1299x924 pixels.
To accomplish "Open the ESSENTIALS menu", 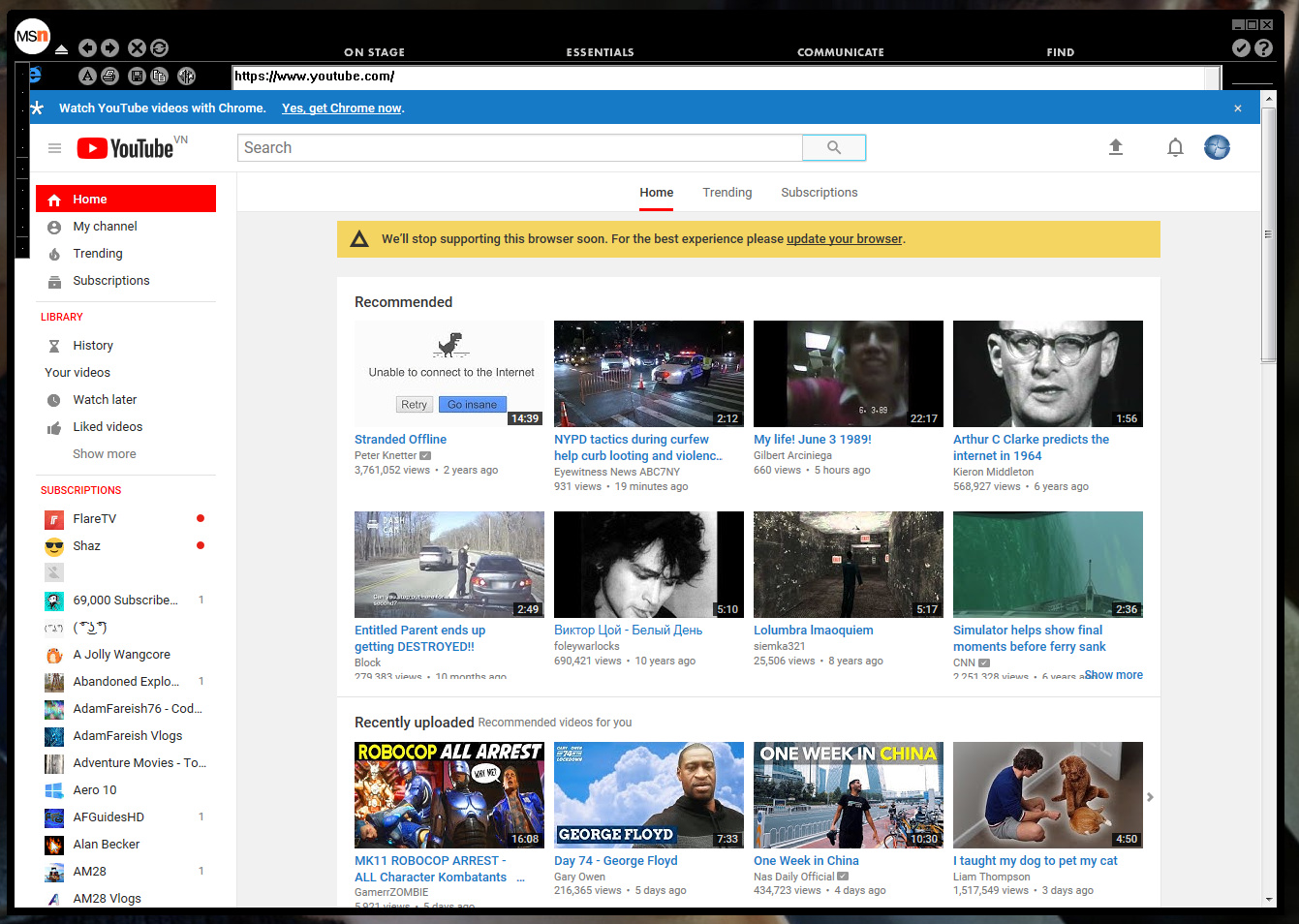I will point(601,52).
